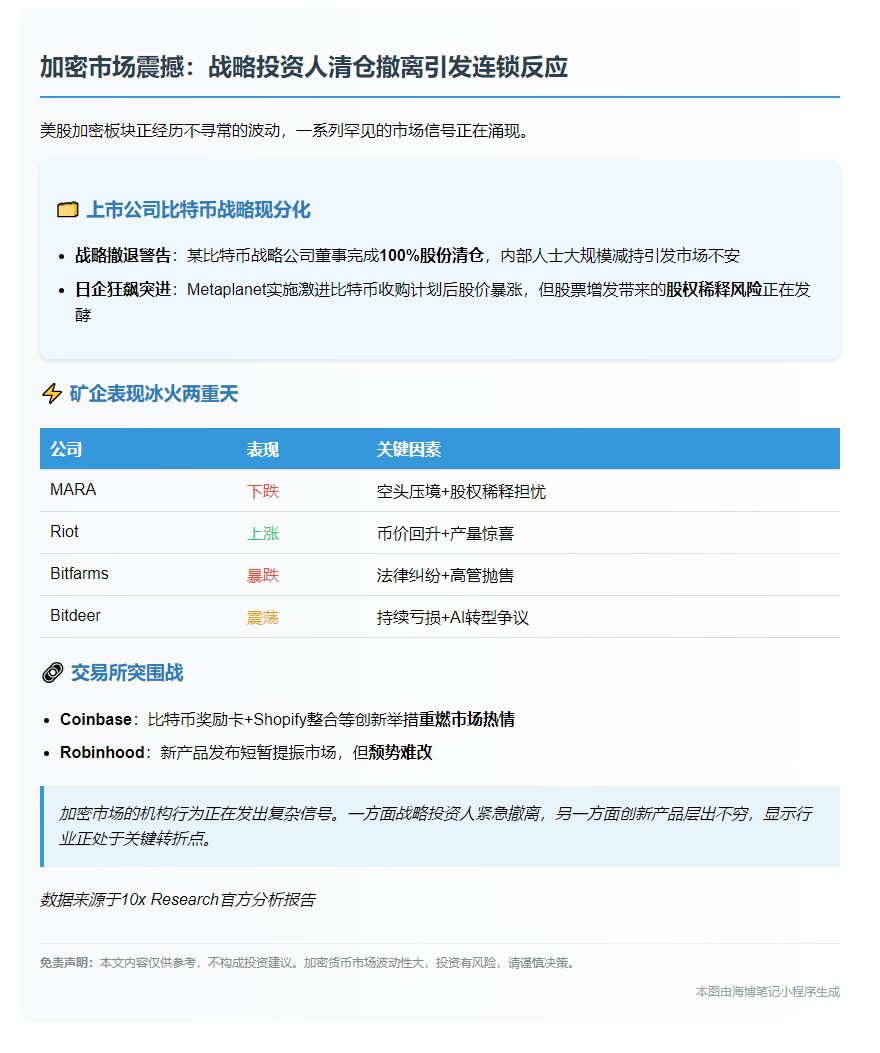Click the folder emoji icon beside 上市公司比特币战略现分化
Viewport: 880px width, 1053px height.
(67, 210)
